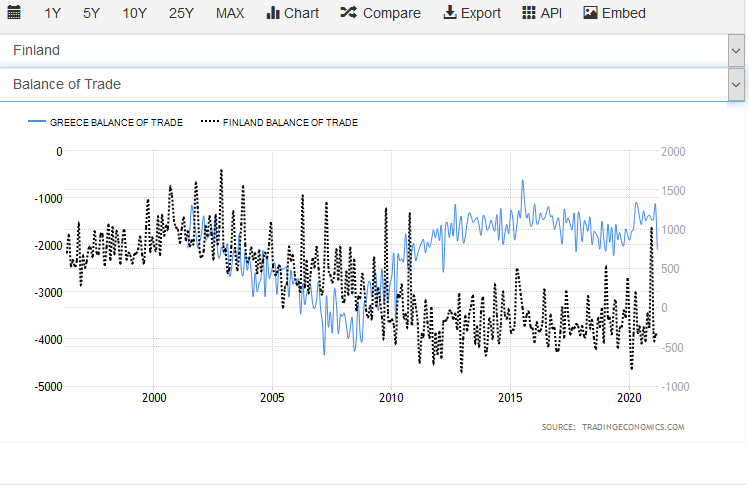Image resolution: width=749 pixels, height=485 pixels.
Task: Select the 1Y time range
Action: coord(53,13)
